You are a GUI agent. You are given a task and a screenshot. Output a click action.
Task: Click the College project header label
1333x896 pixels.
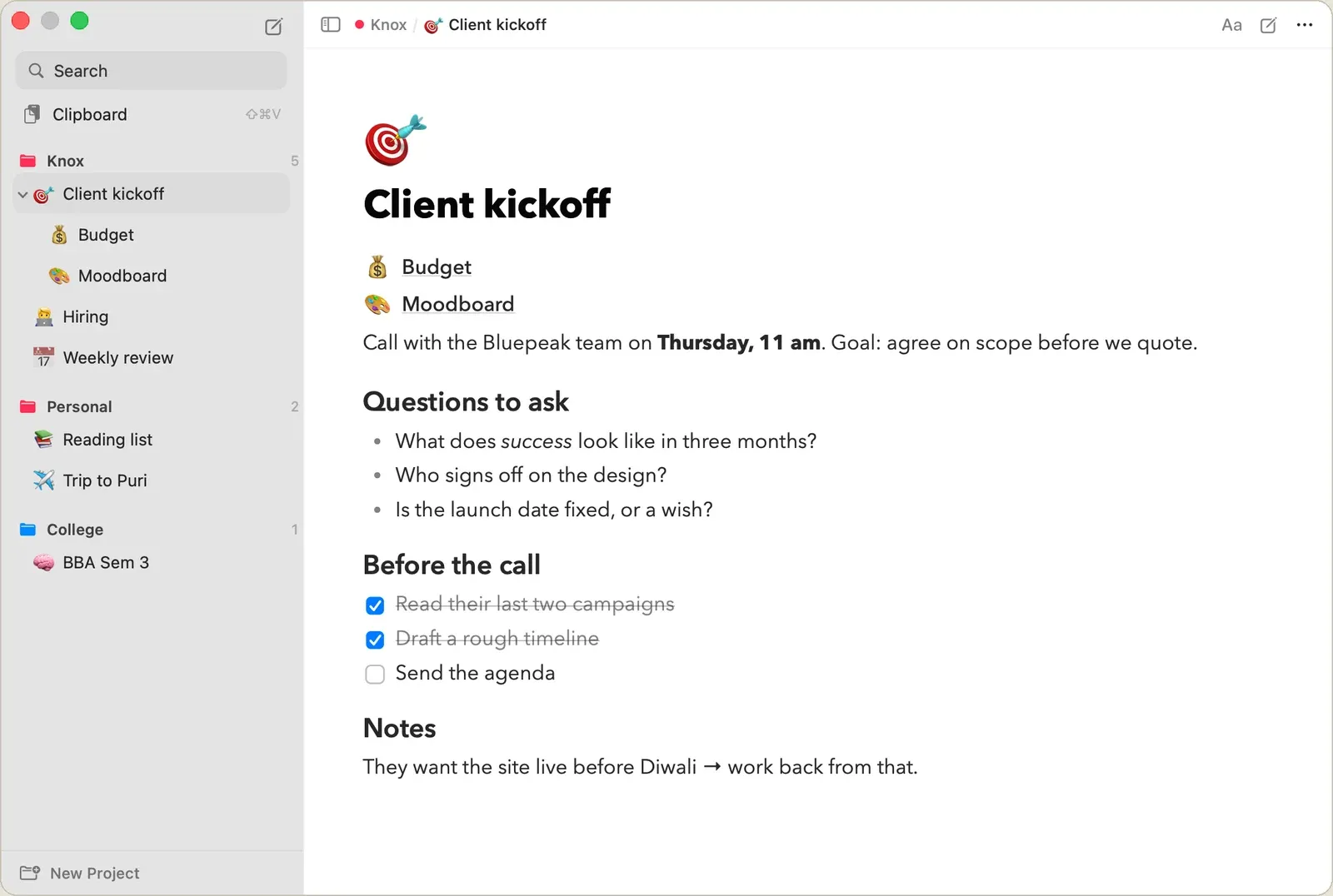pyautogui.click(x=75, y=530)
